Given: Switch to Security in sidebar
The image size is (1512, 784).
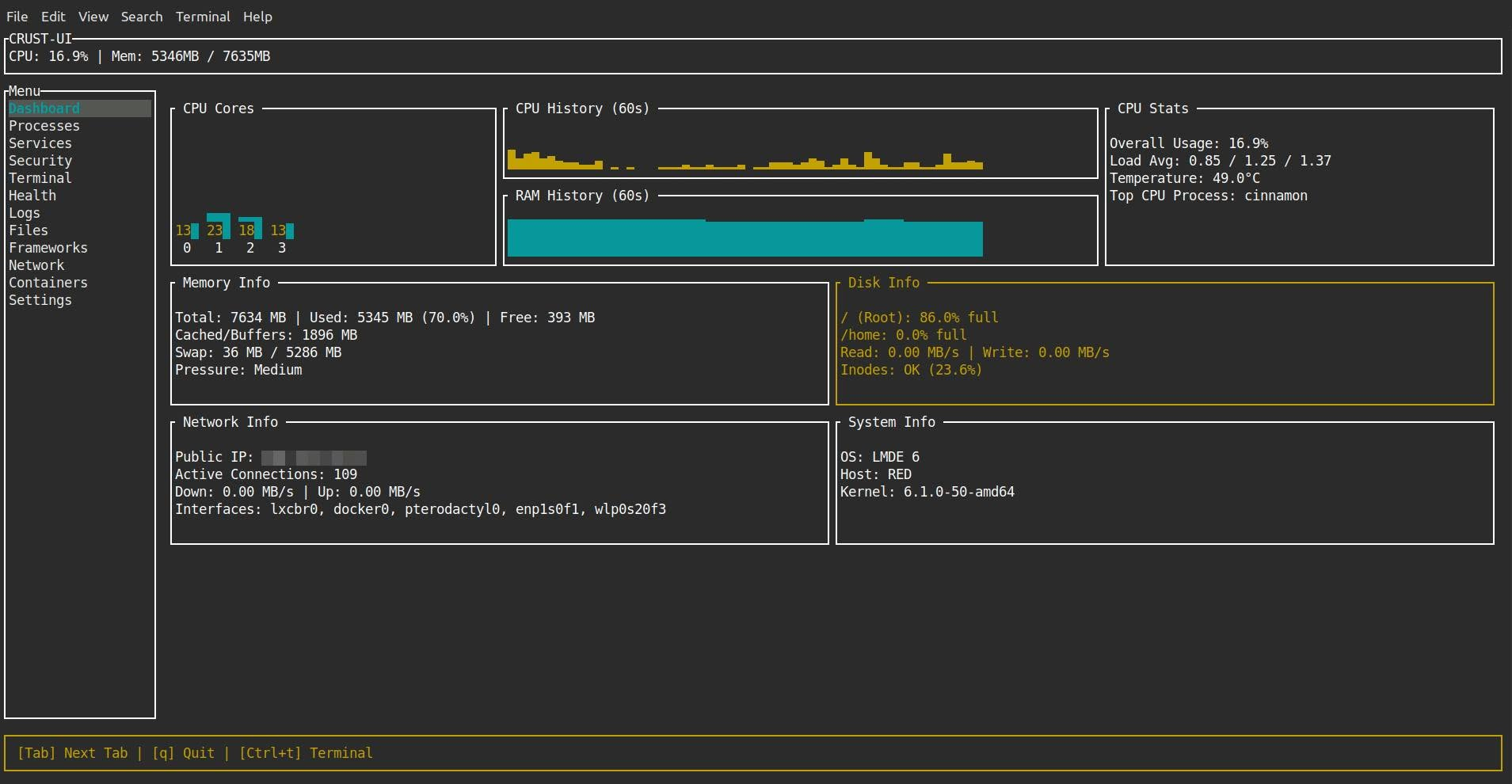Looking at the screenshot, I should tap(40, 161).
